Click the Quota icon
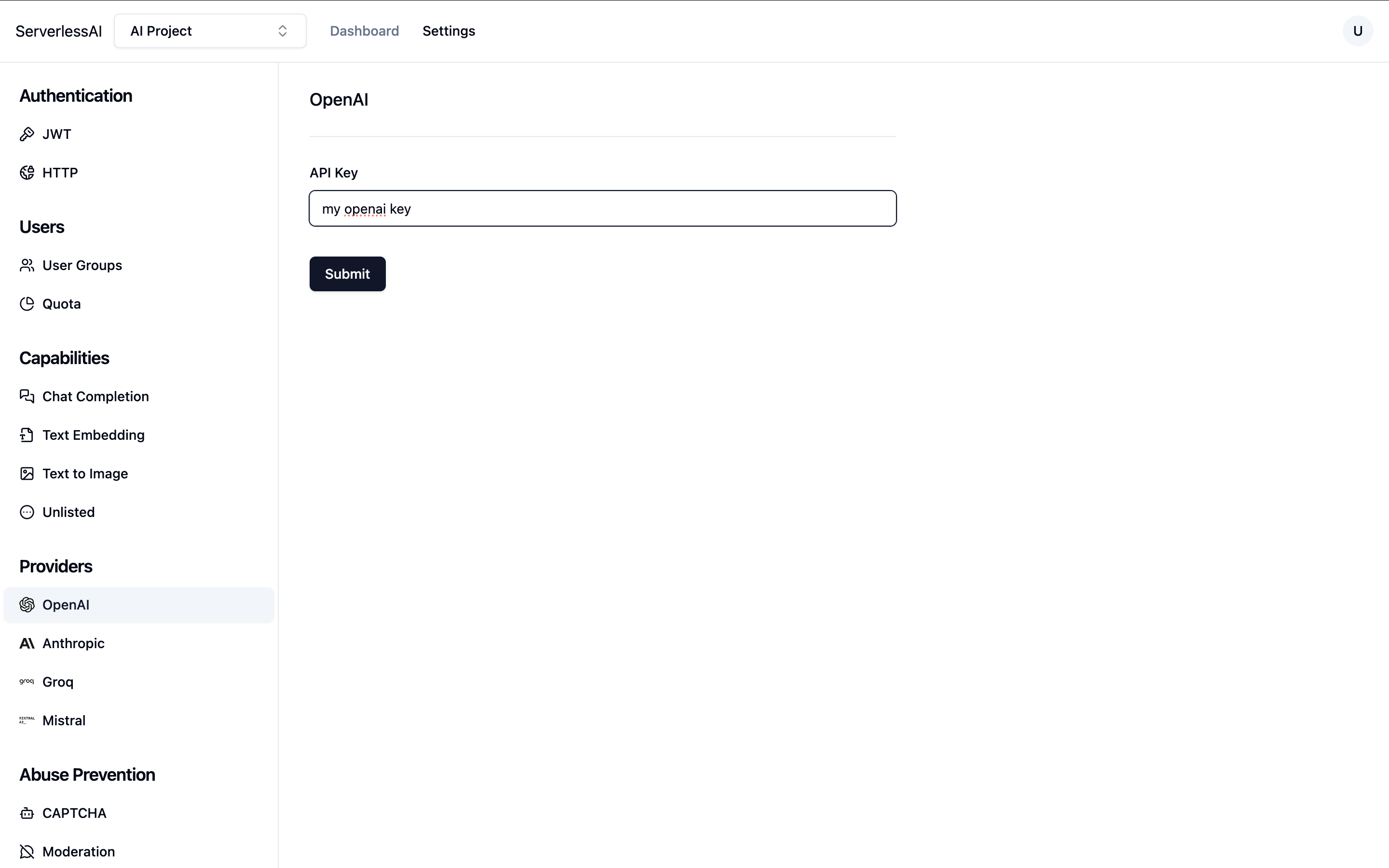 (x=27, y=303)
